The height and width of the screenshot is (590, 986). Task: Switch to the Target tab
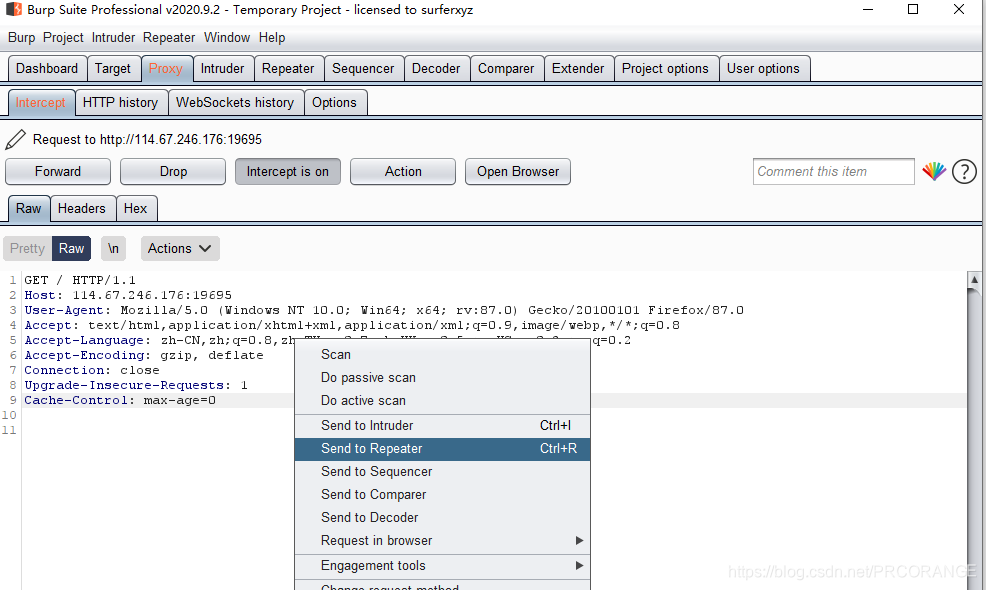[113, 69]
